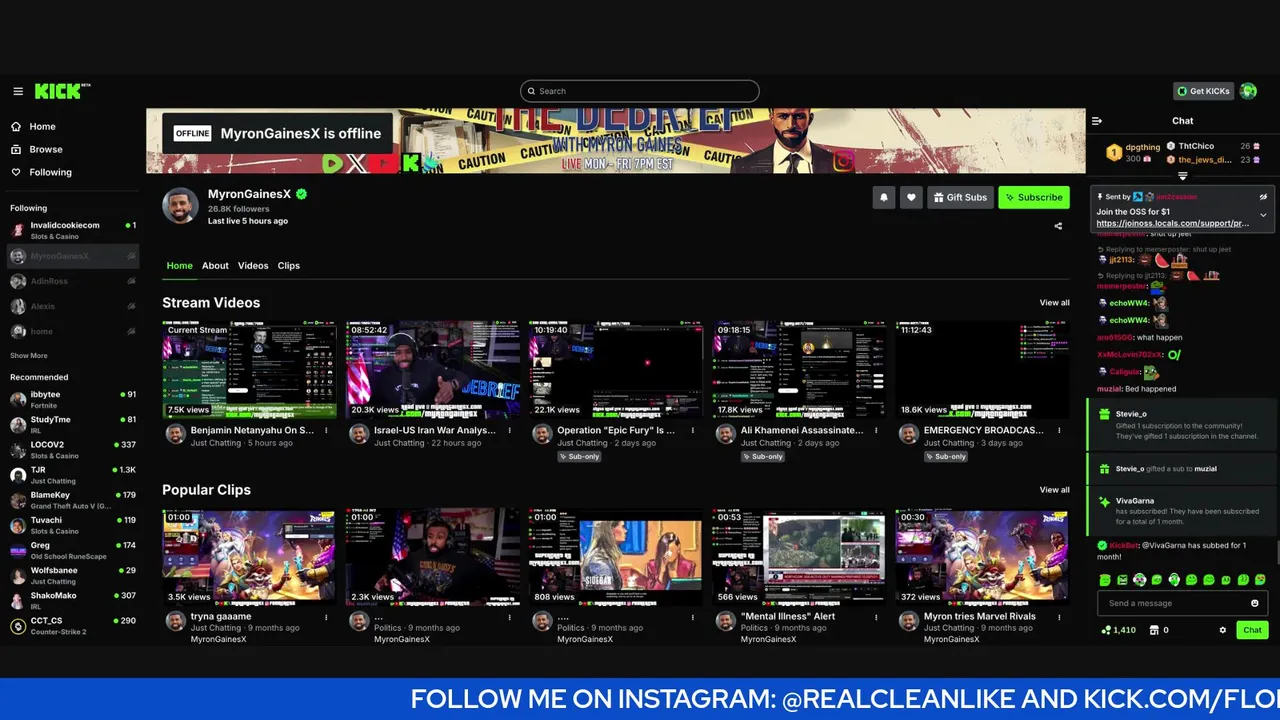The image size is (1280, 720).
Task: Click the notification bell icon
Action: point(884,197)
